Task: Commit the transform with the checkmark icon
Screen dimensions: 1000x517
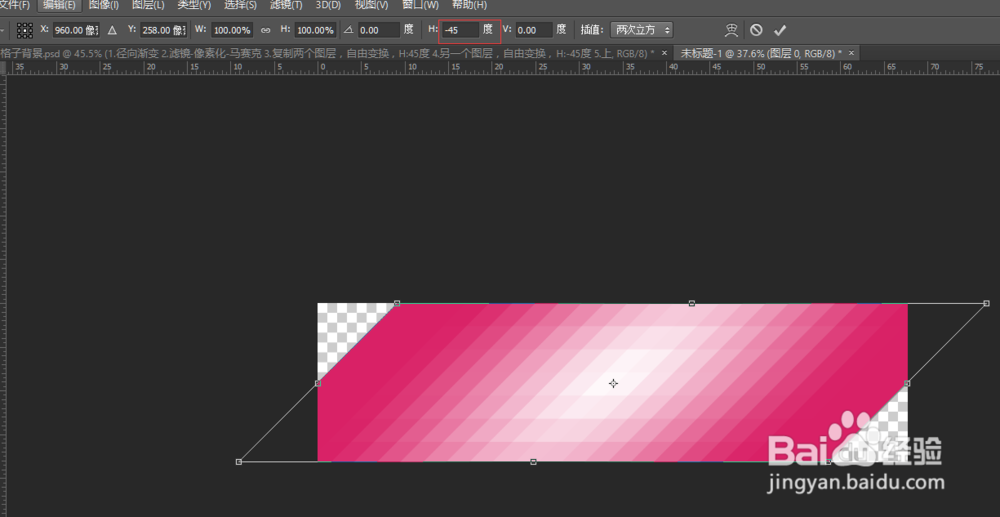Action: [x=779, y=30]
